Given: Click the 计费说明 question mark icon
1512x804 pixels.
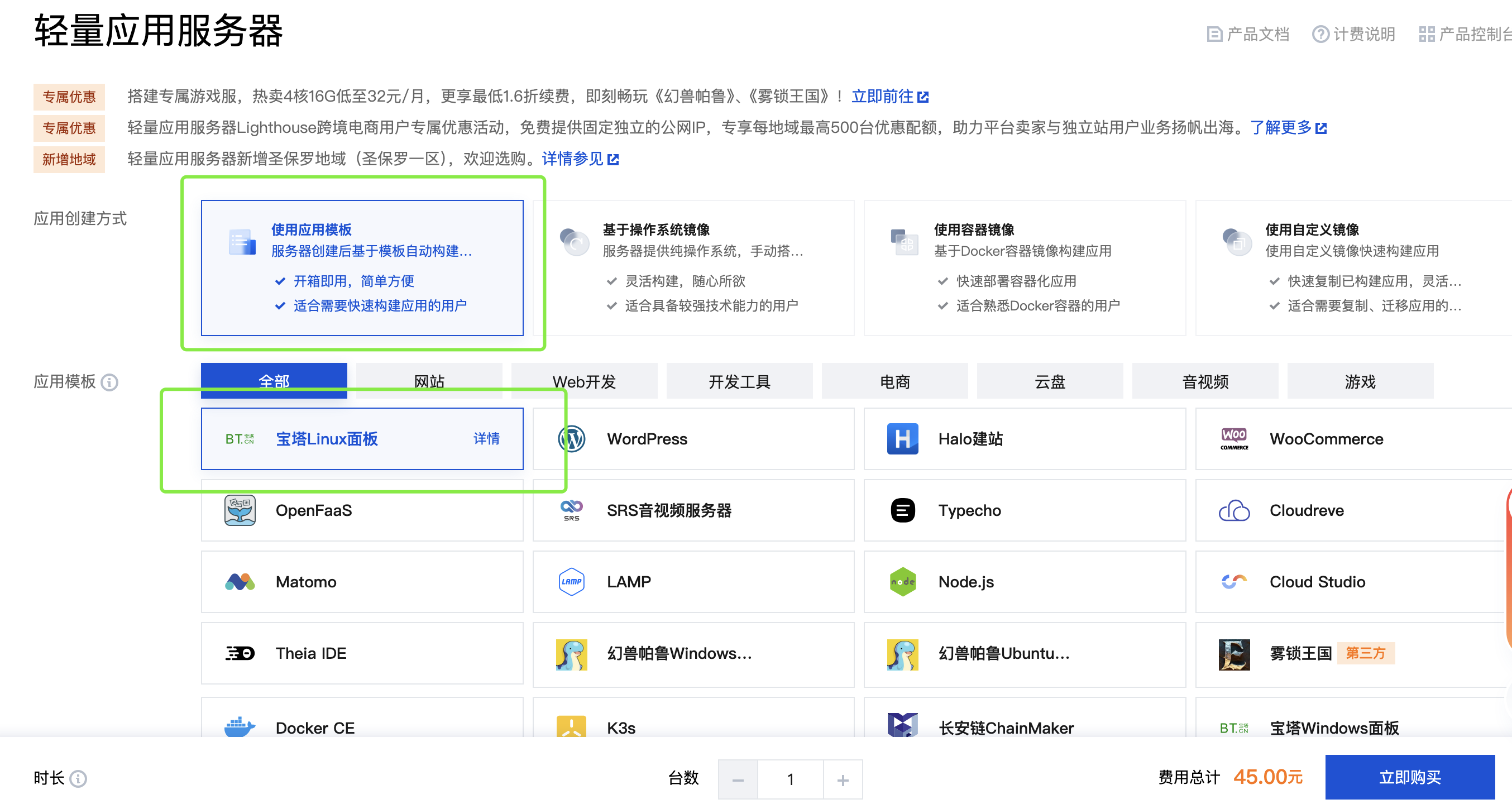Looking at the screenshot, I should 1320,35.
